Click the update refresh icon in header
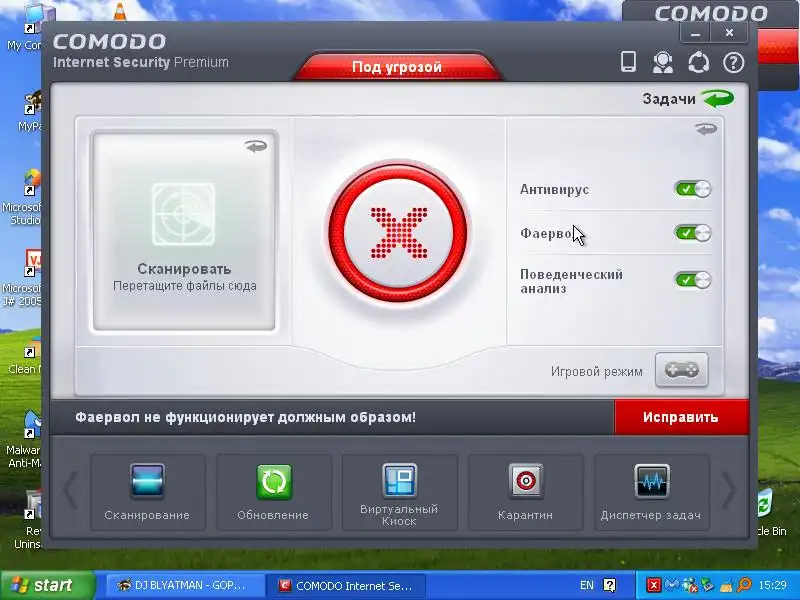This screenshot has height=600, width=800. [x=698, y=63]
